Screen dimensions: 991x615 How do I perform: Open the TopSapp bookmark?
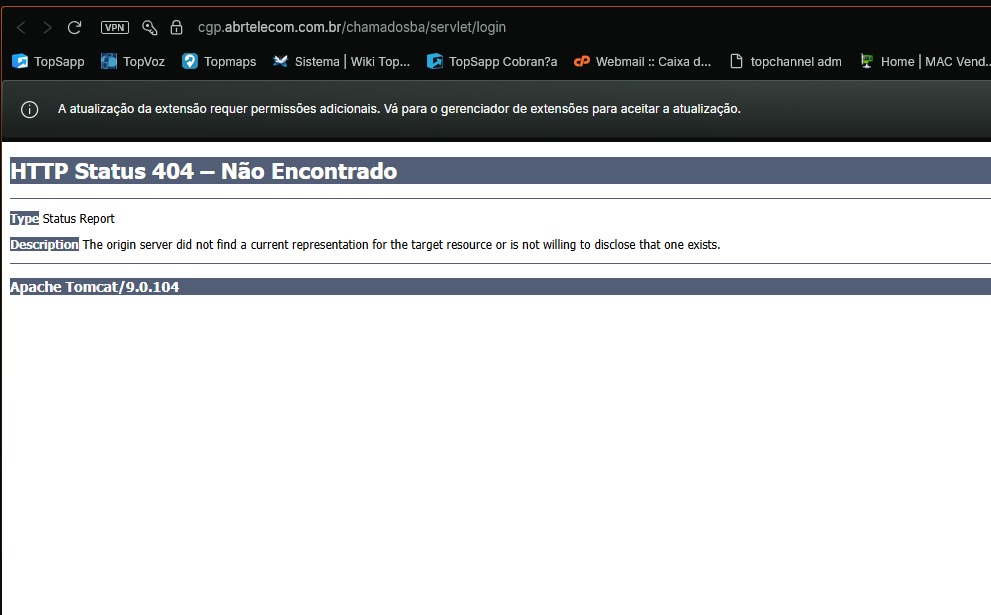48,62
